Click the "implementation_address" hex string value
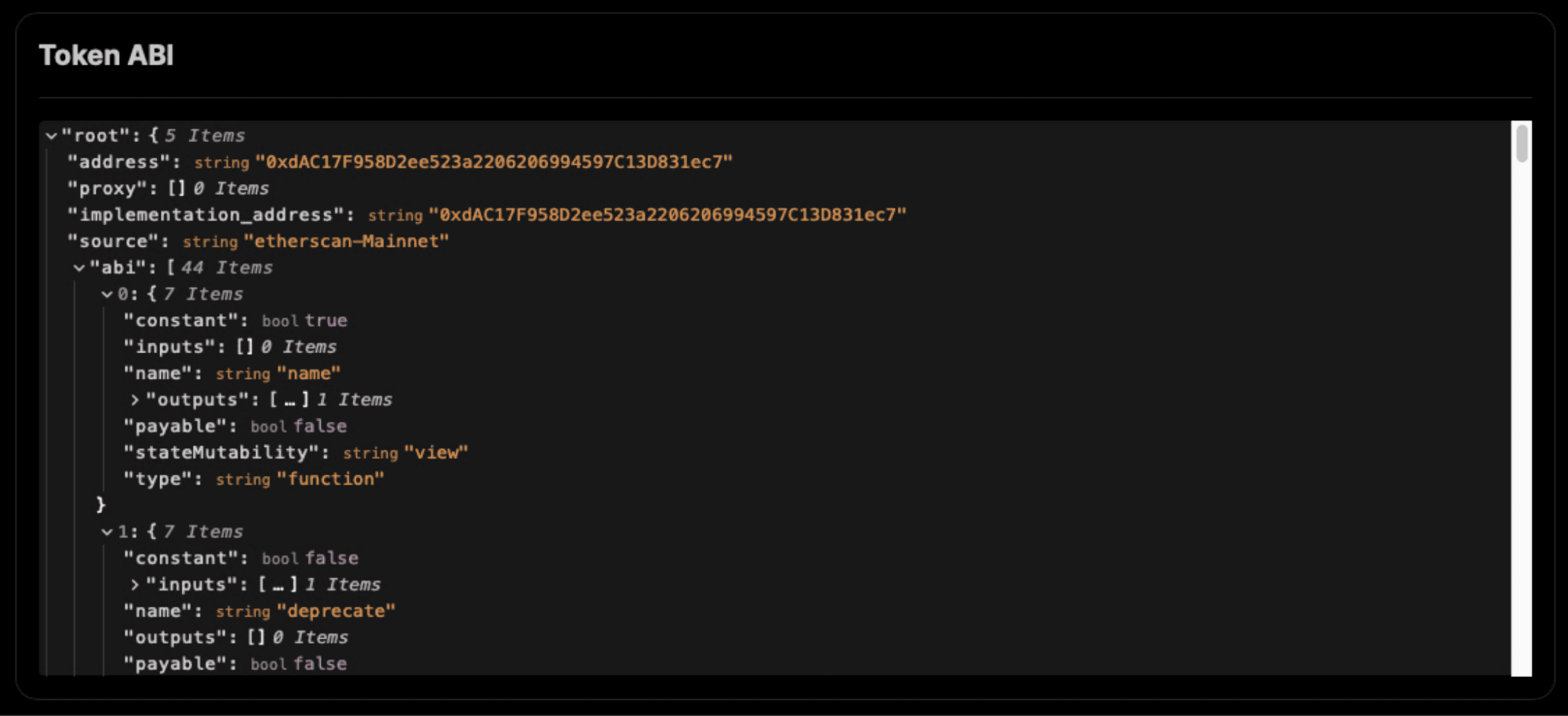The height and width of the screenshot is (716, 1568). coord(667,215)
